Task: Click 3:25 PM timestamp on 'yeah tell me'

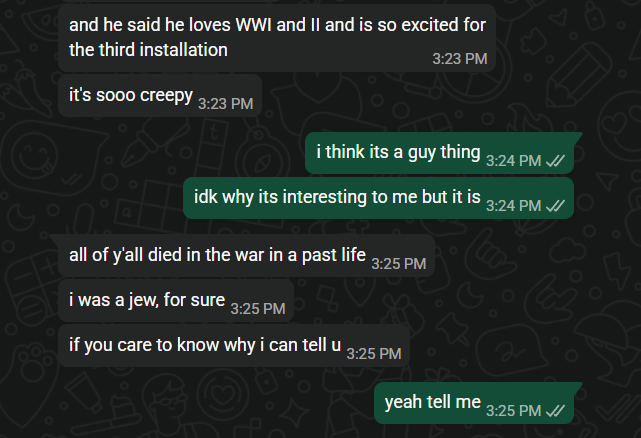Action: click(513, 411)
